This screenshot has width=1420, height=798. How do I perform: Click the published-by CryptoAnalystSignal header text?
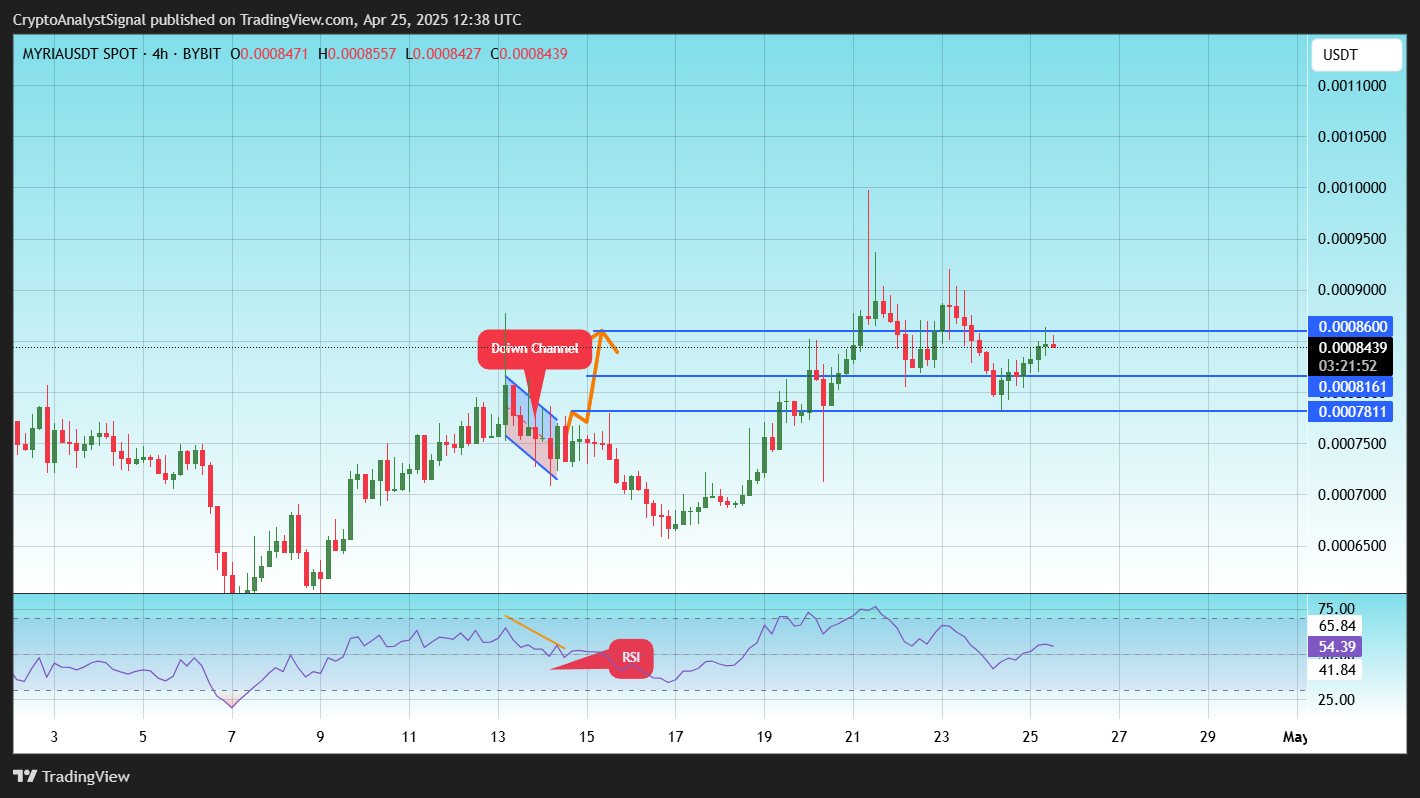[266, 20]
